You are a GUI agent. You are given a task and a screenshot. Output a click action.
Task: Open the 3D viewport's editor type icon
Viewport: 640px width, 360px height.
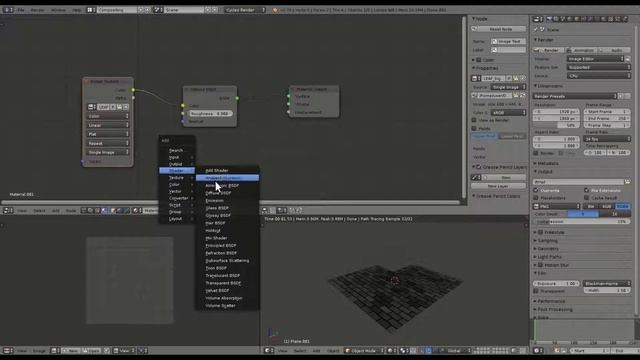coord(268,351)
